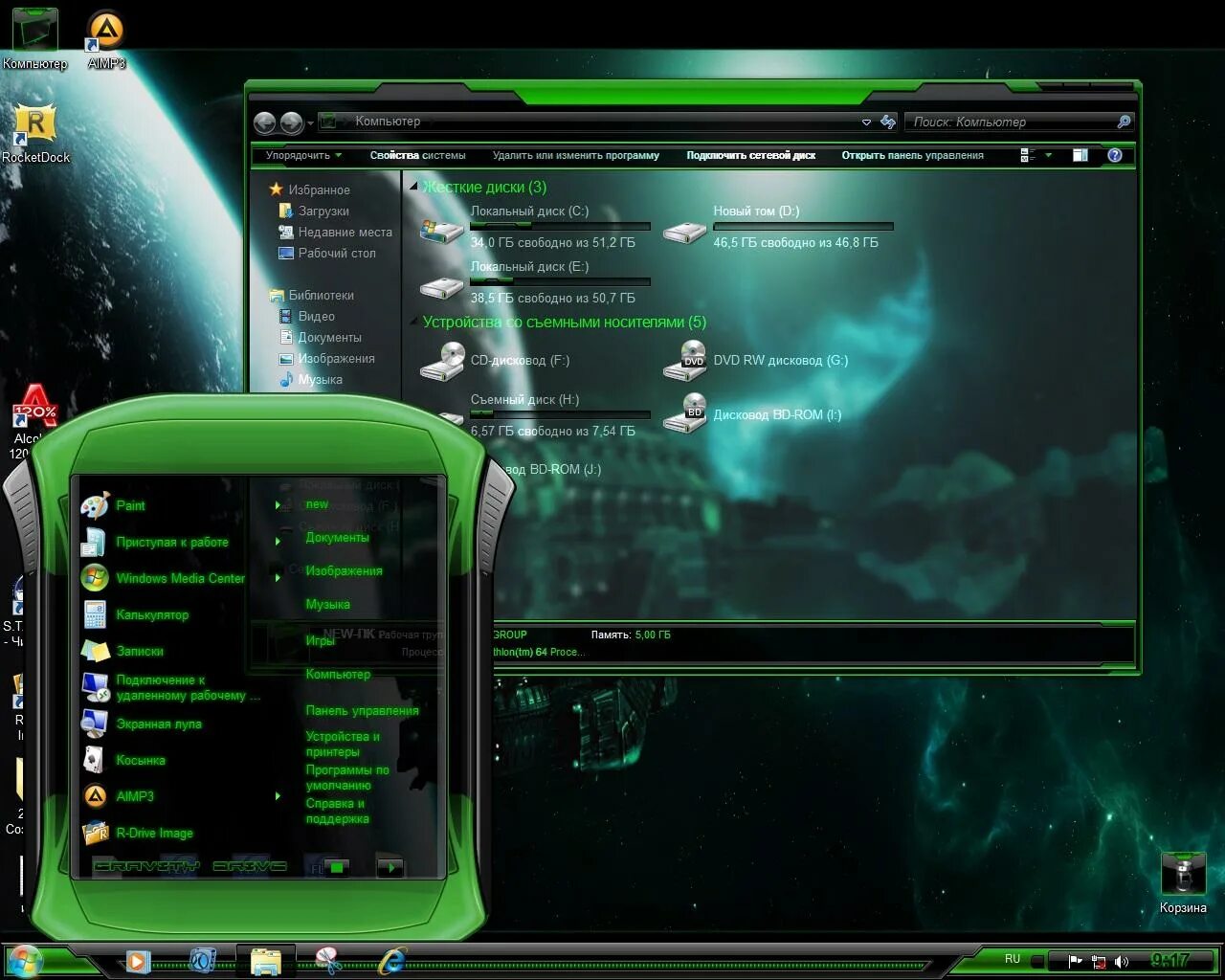Screen dimensions: 1225x980
Task: Open the Упорядочить dropdown menu
Action: pyautogui.click(x=303, y=155)
